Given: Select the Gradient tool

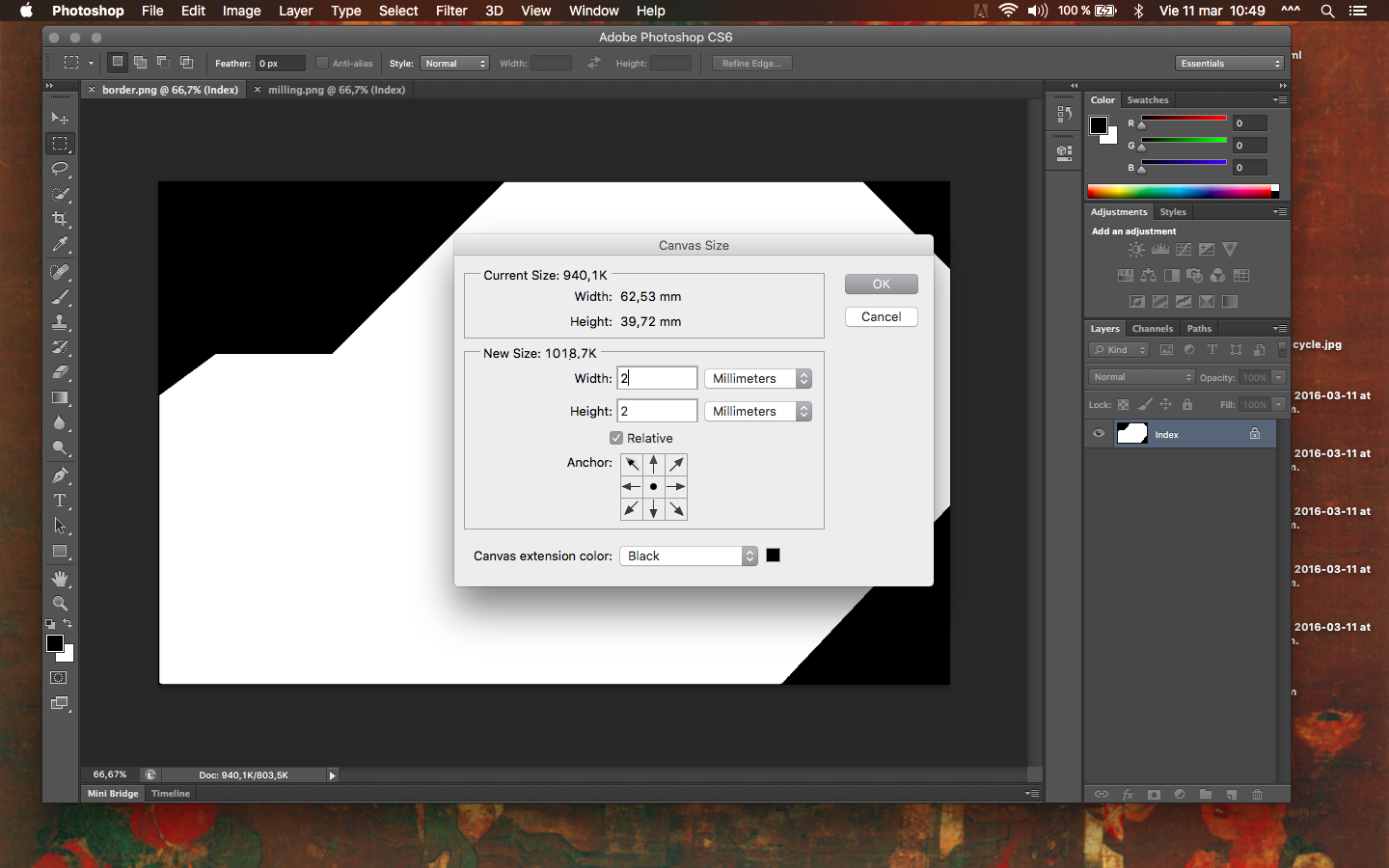Looking at the screenshot, I should click(60, 397).
